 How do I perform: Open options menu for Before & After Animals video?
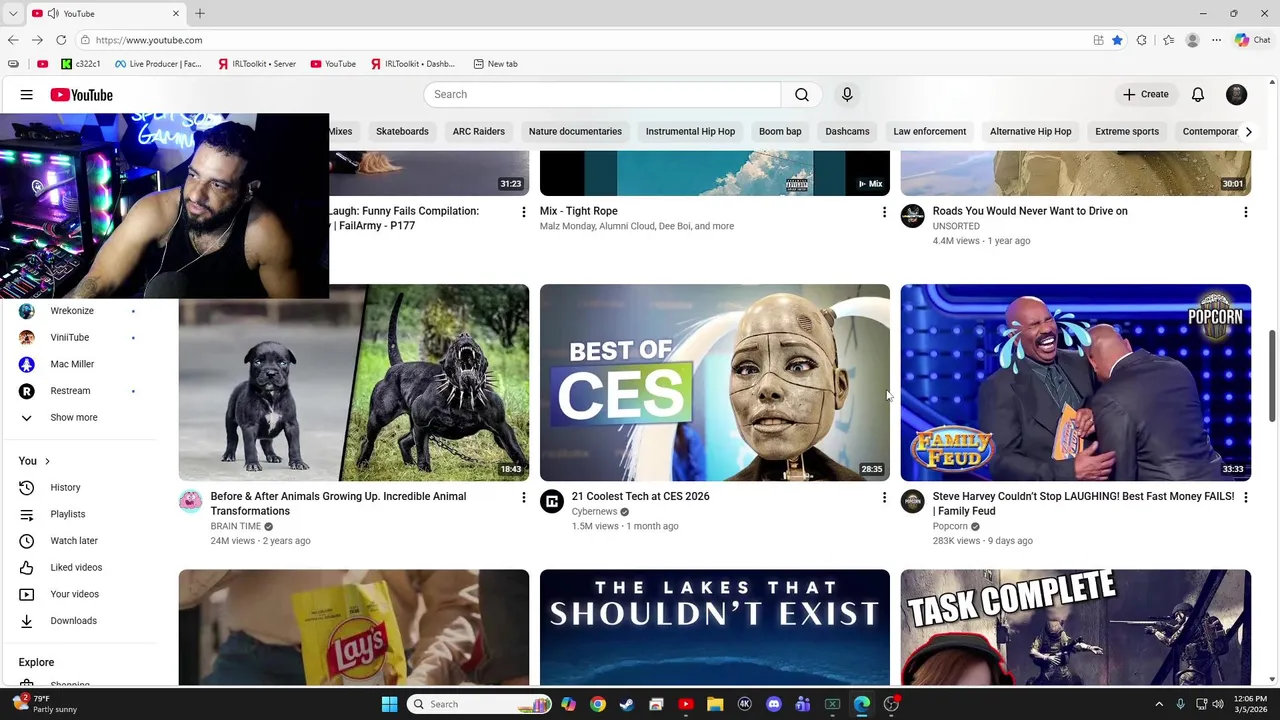pyautogui.click(x=523, y=497)
